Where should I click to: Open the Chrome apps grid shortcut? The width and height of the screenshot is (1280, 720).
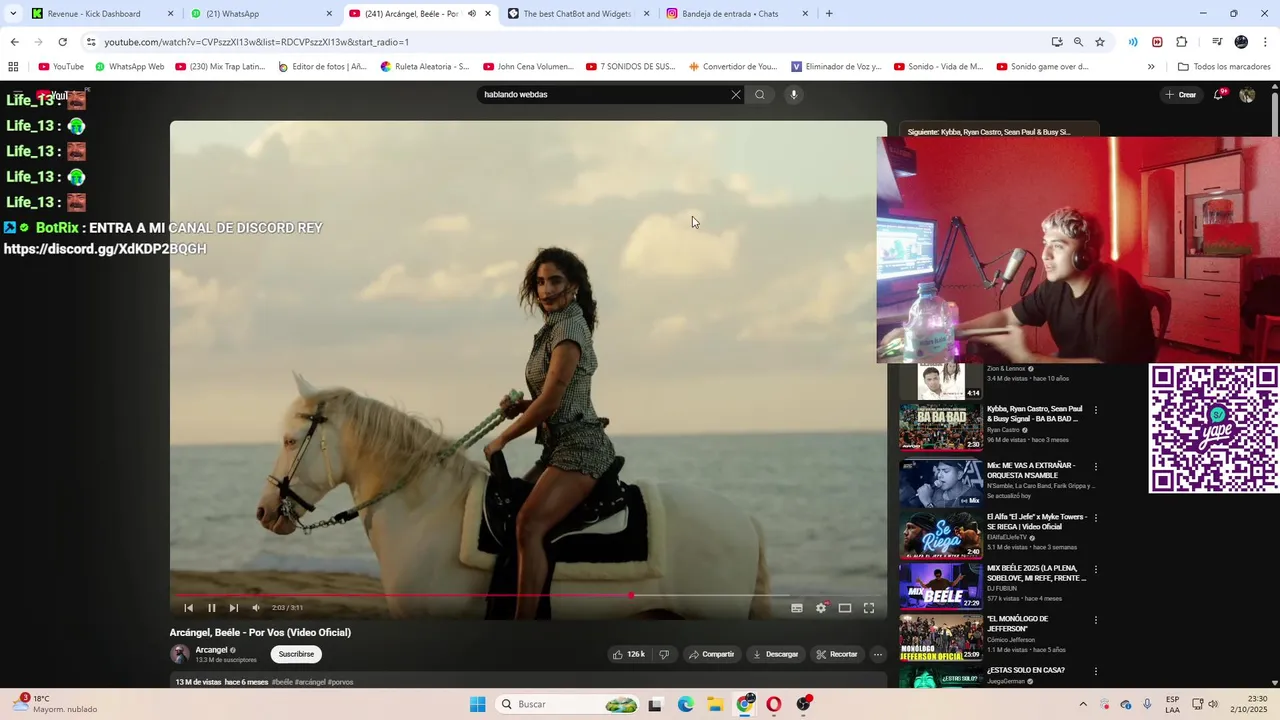pos(13,67)
